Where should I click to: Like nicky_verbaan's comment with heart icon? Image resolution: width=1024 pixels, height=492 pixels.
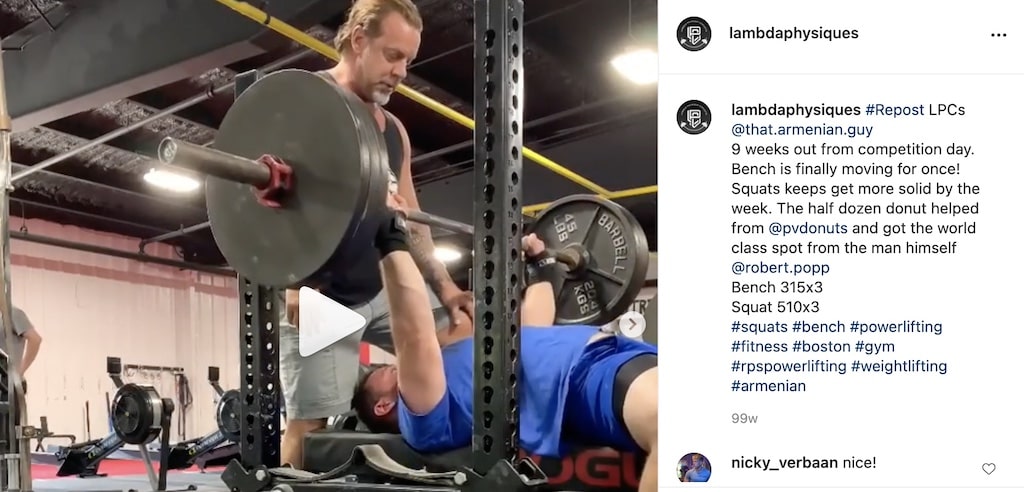[x=989, y=468]
